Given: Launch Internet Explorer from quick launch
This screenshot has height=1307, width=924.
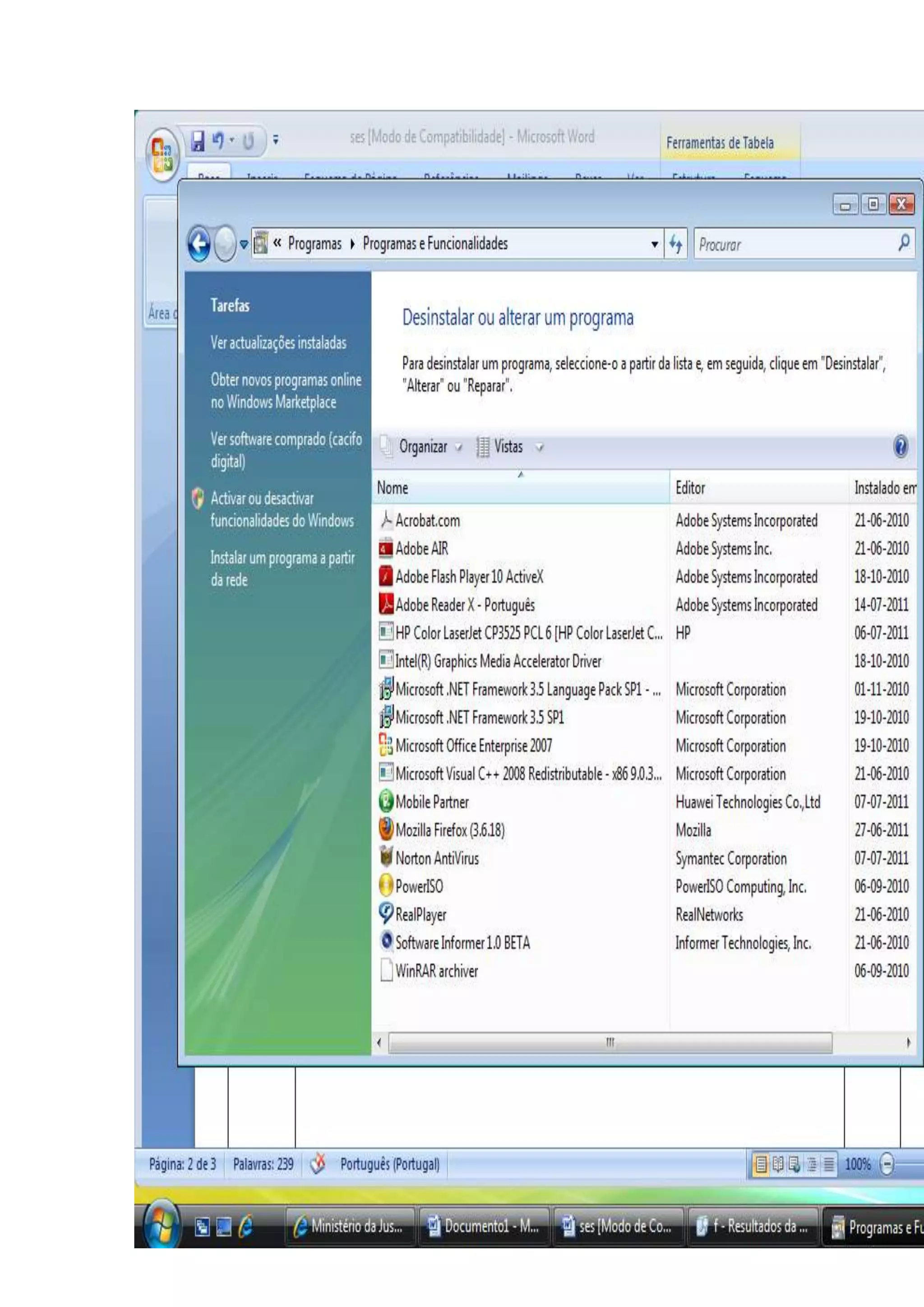Looking at the screenshot, I should (246, 1227).
